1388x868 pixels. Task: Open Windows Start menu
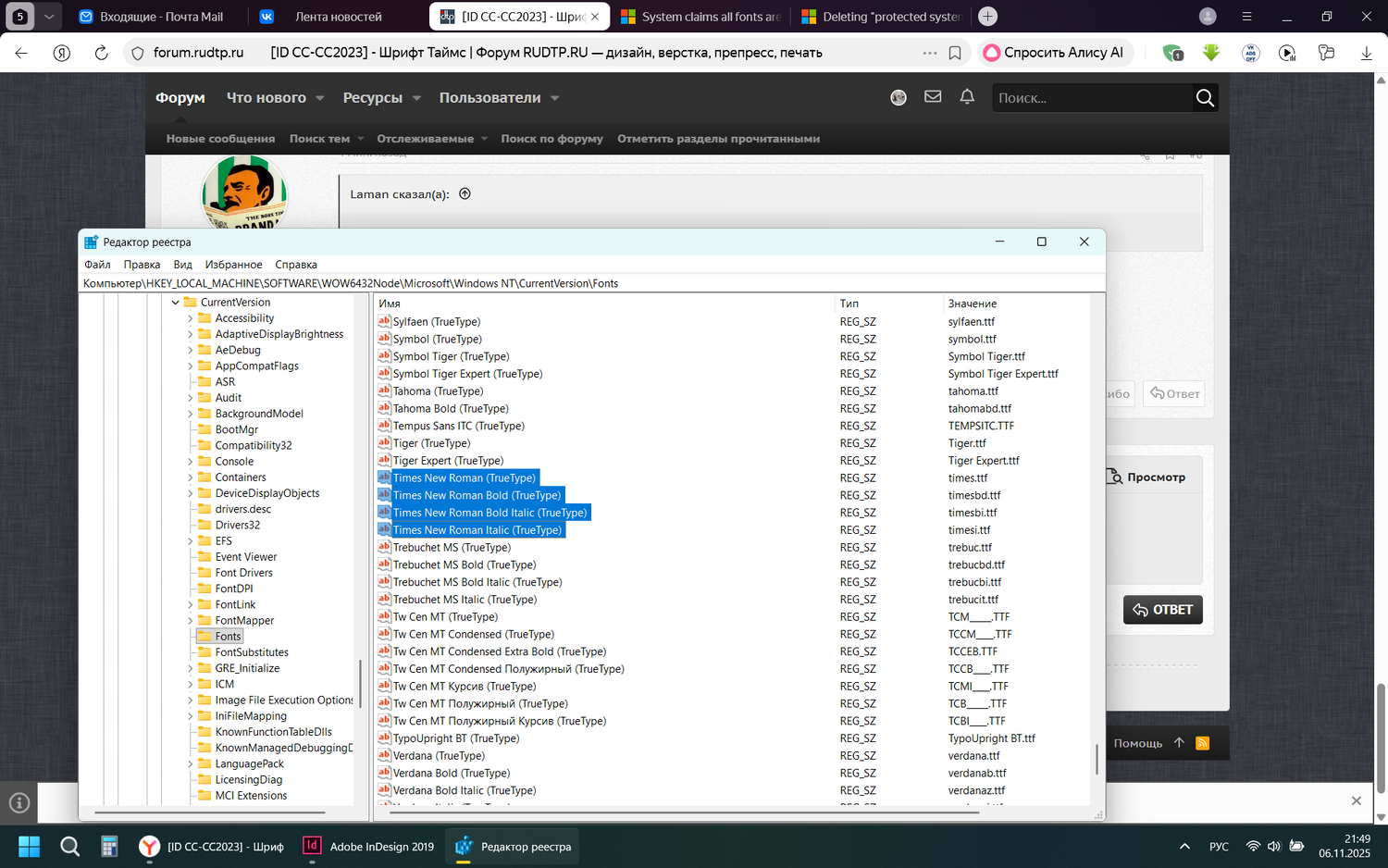tap(30, 847)
